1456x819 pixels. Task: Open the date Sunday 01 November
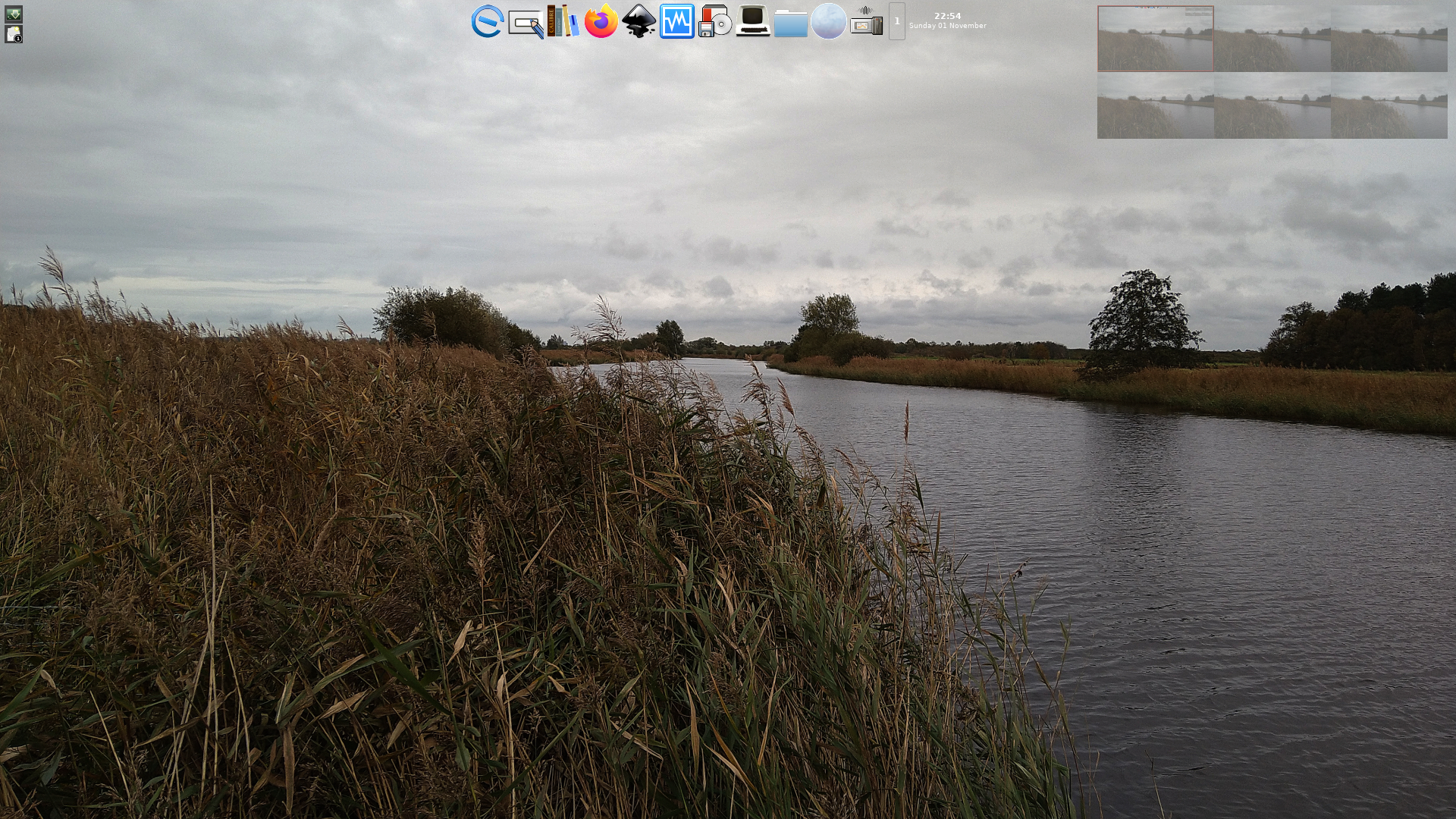pyautogui.click(x=946, y=25)
